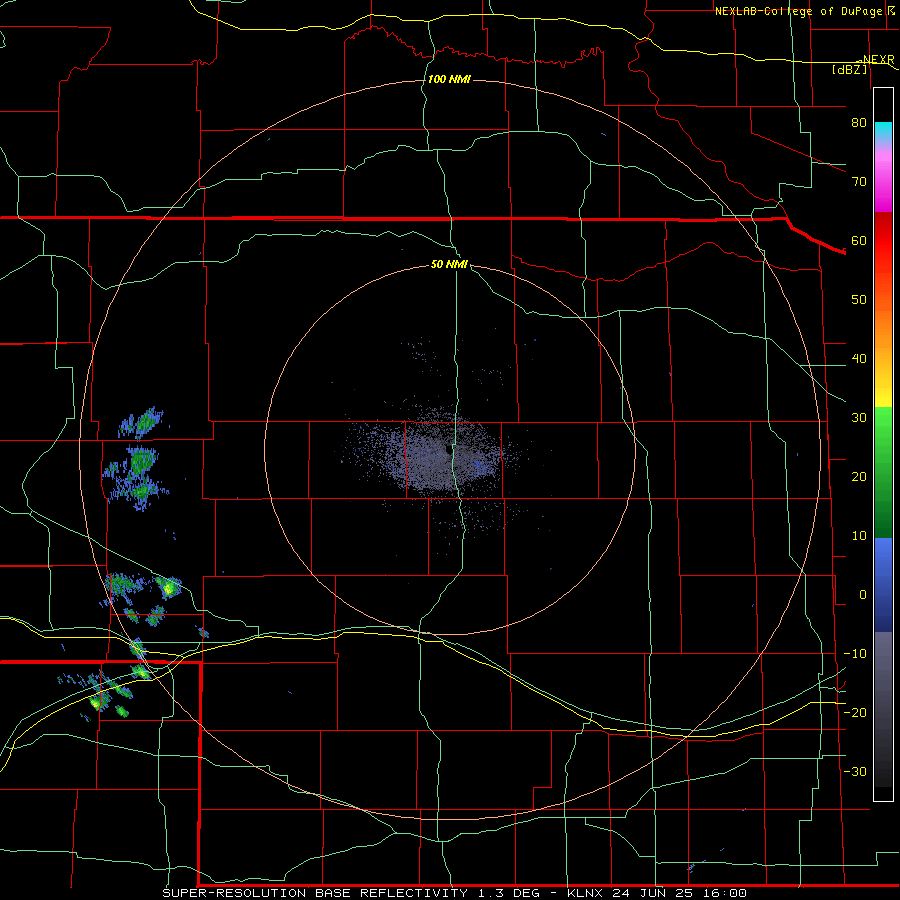The image size is (900, 900).
Task: Click the 60 dBZ legend value
Action: pyautogui.click(x=859, y=240)
